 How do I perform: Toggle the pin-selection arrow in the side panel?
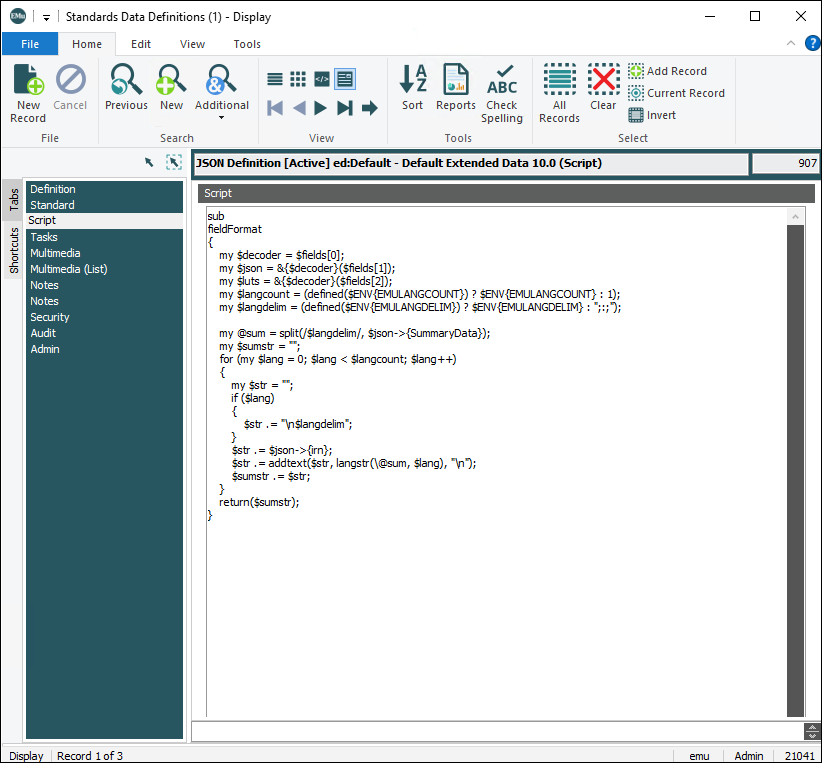(150, 162)
